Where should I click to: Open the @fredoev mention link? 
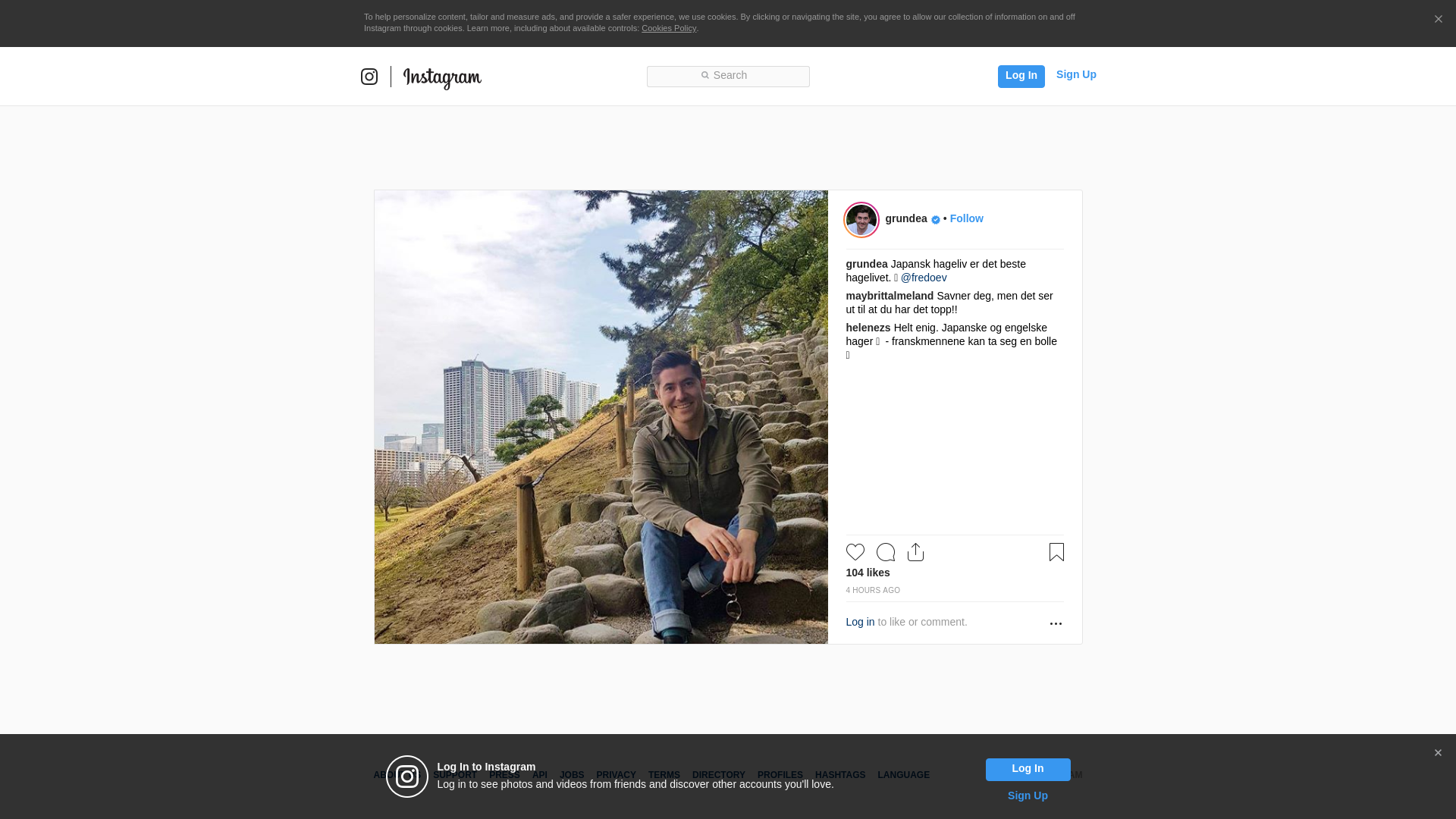click(x=924, y=278)
